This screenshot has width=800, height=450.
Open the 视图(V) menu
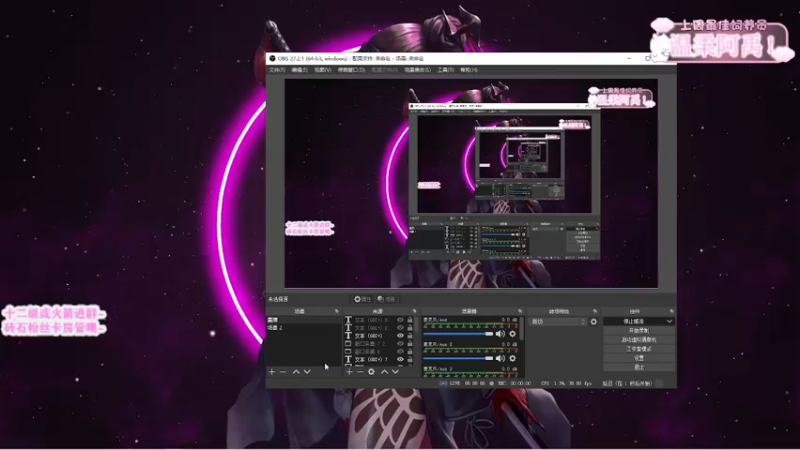click(x=322, y=70)
